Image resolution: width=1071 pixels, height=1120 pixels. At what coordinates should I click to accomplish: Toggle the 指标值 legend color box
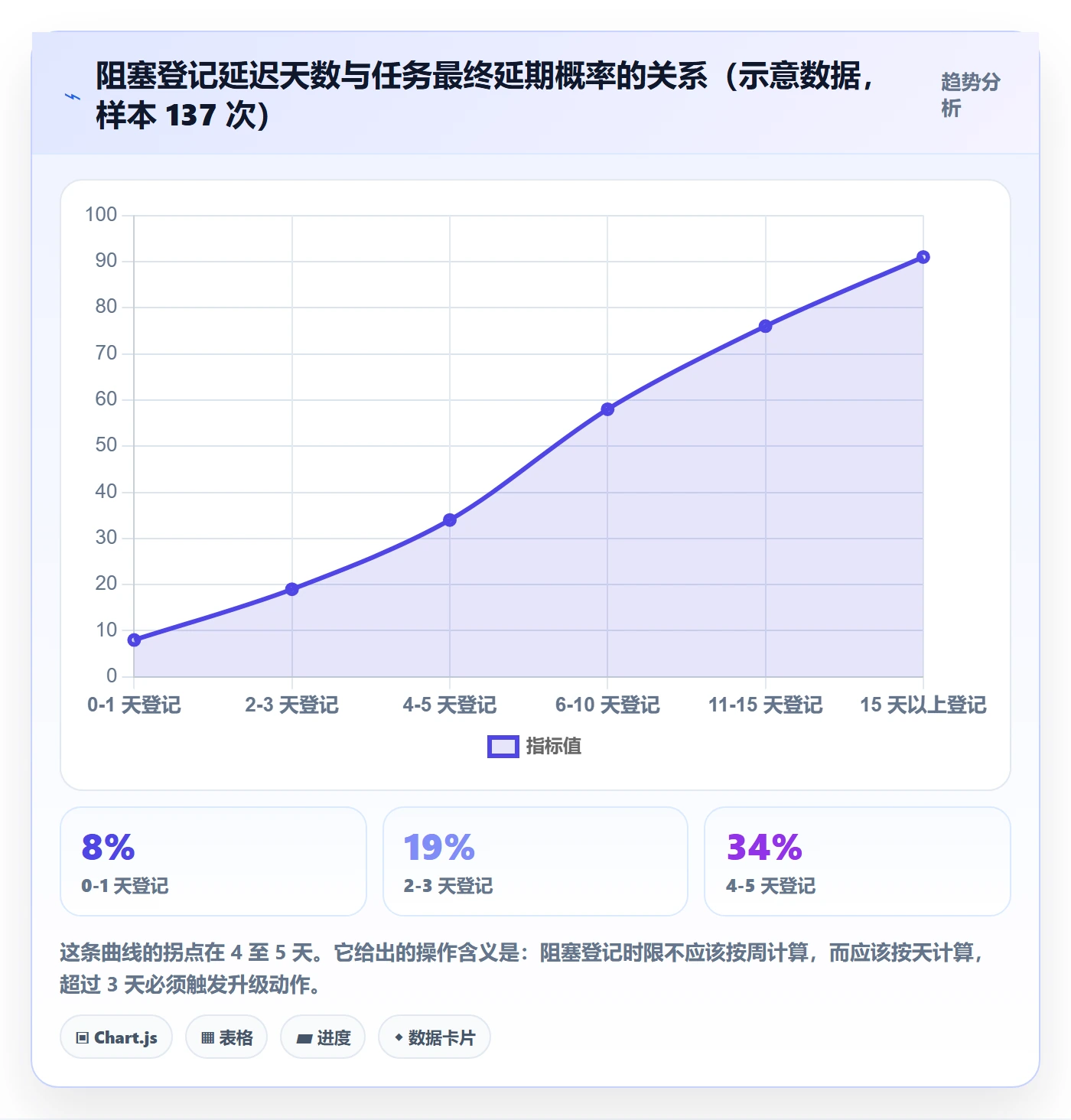[x=503, y=747]
